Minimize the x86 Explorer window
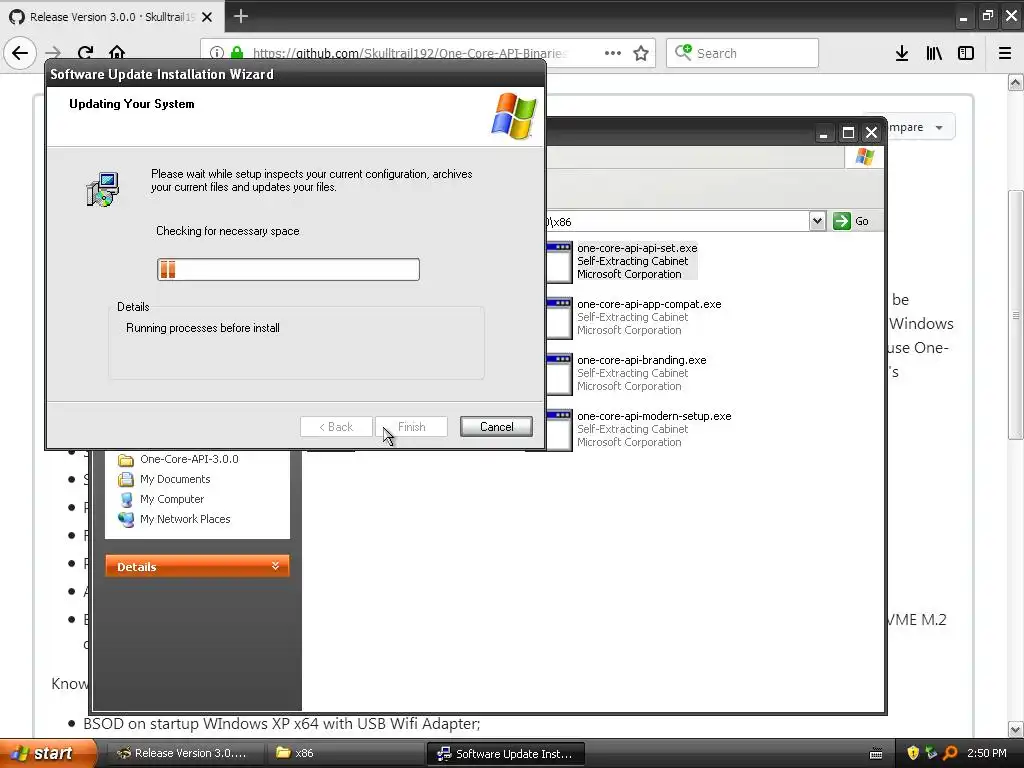Viewport: 1024px width, 768px height. click(824, 133)
